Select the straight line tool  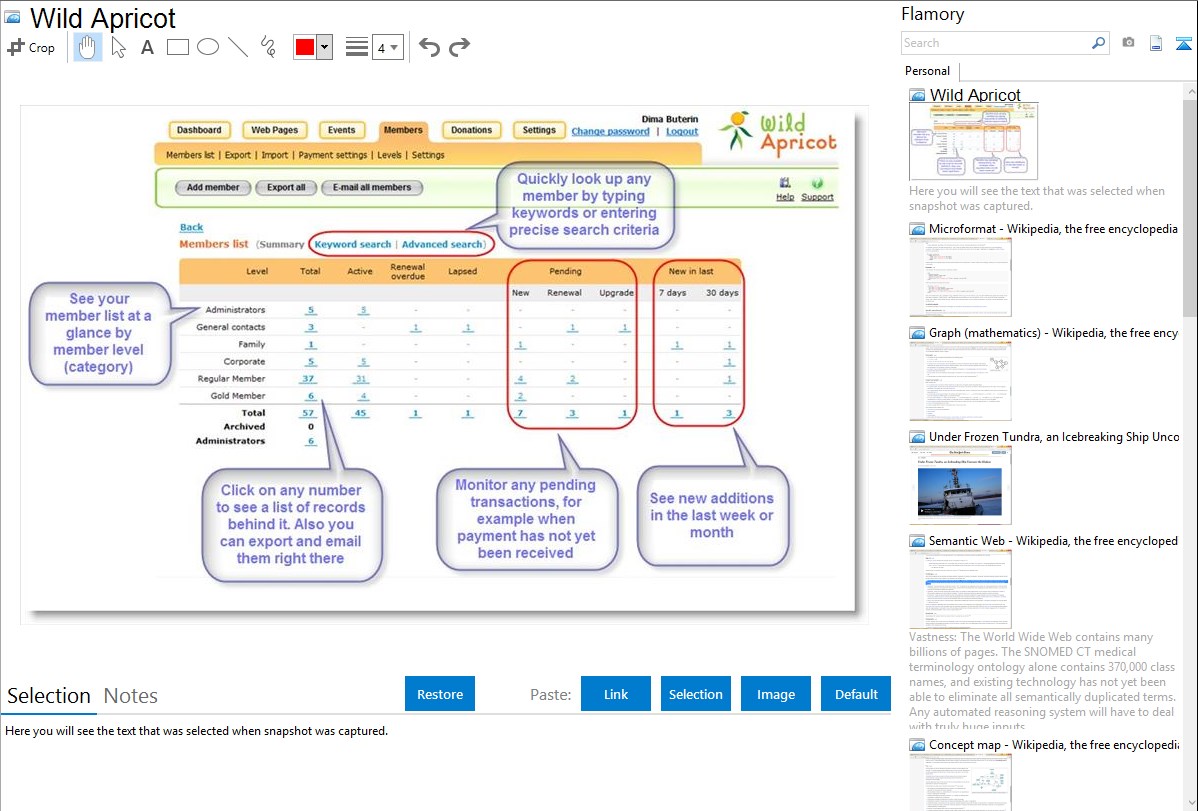pyautogui.click(x=238, y=47)
